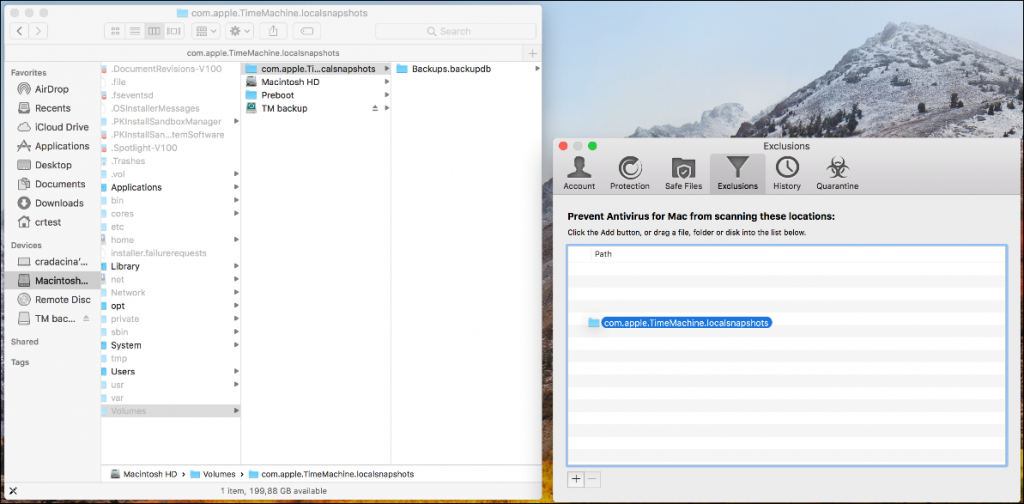Viewport: 1024px width, 504px height.
Task: Select the private folder in first column
Action: coord(125,319)
